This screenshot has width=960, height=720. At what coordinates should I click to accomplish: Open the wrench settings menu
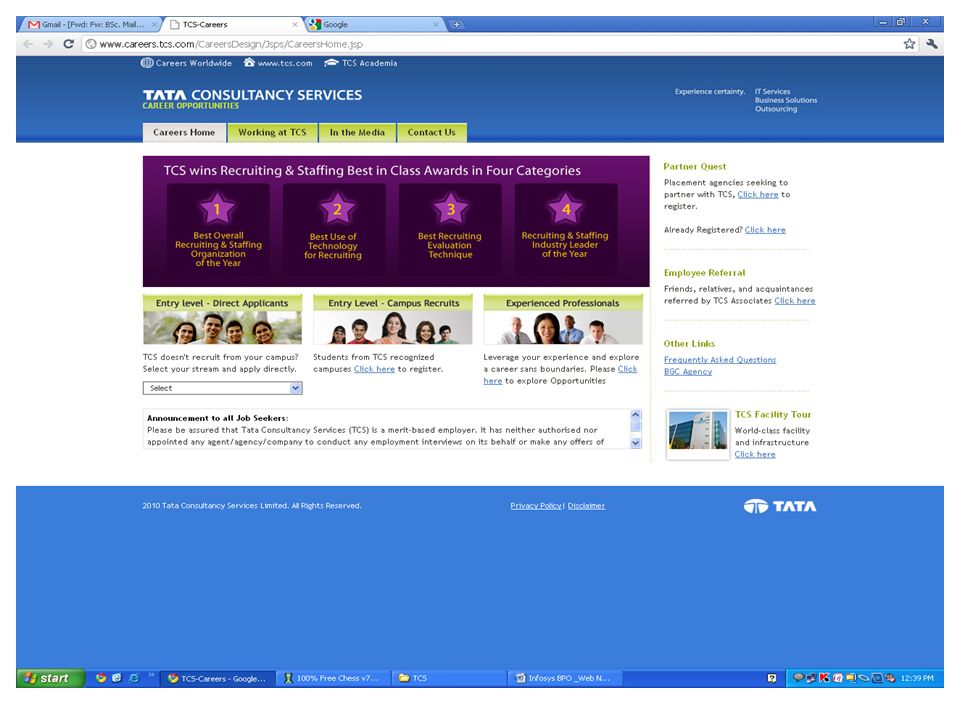click(x=932, y=44)
